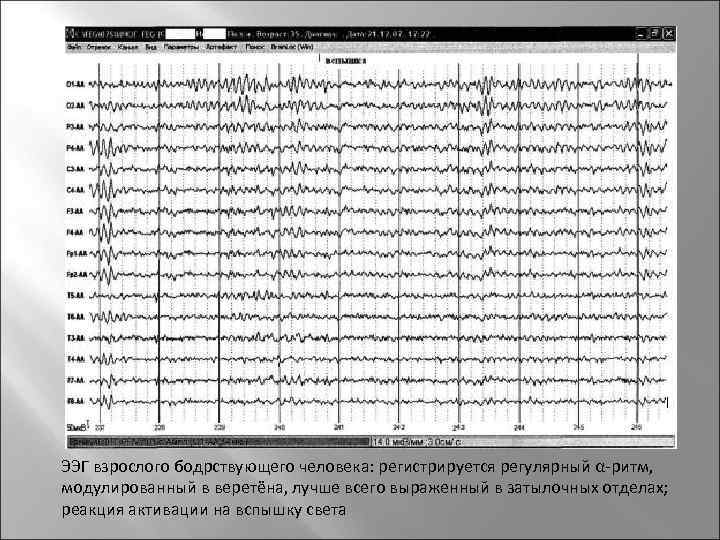The width and height of the screenshot is (720, 540).
Task: Select the F3-AA channel label
Action: tap(75, 211)
